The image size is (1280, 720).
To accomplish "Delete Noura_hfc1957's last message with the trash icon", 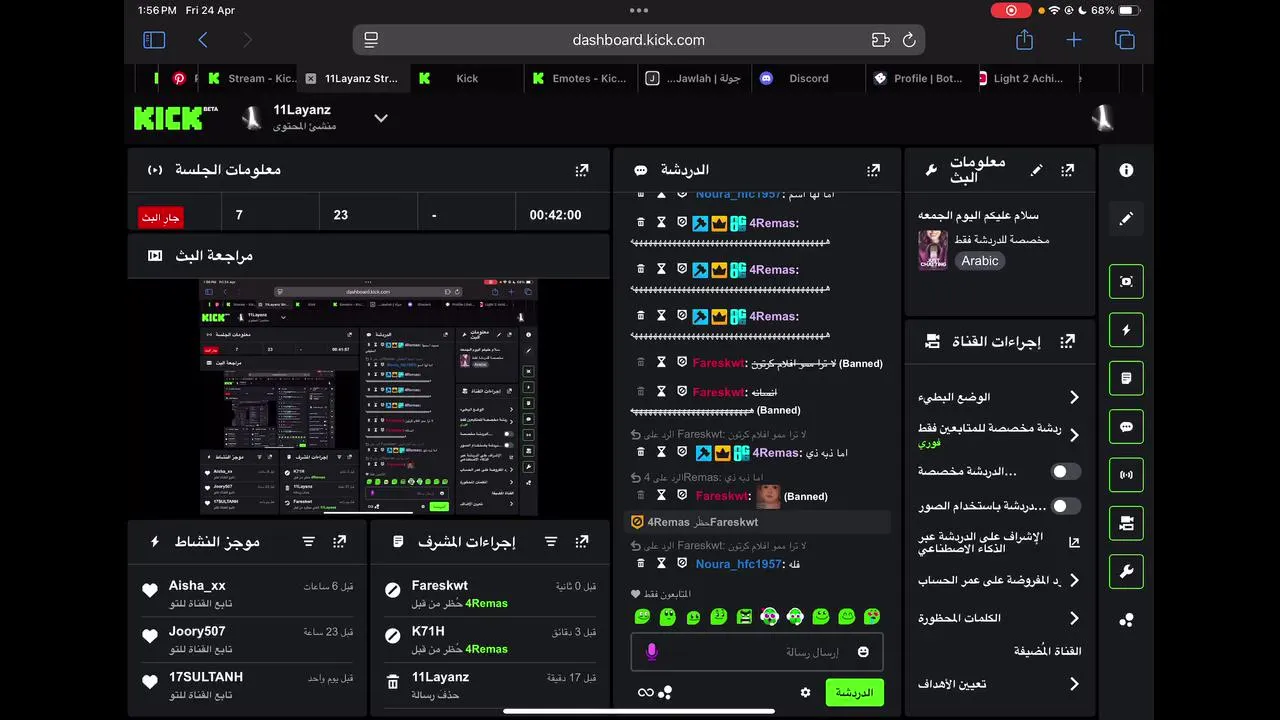I will pos(641,564).
